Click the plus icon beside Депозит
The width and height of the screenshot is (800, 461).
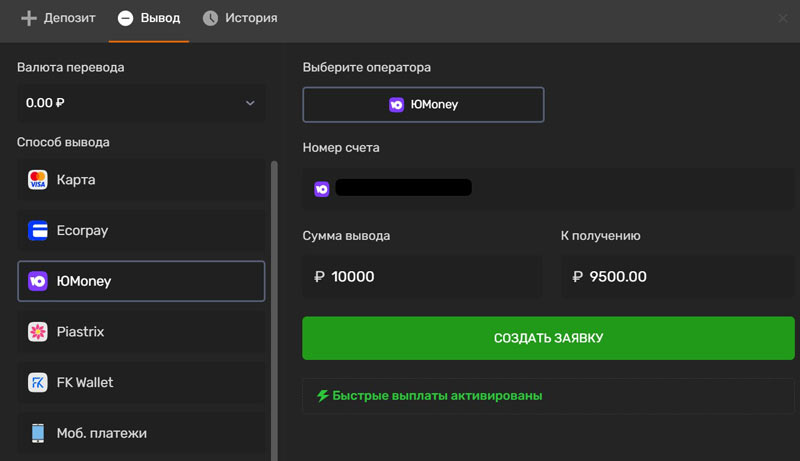tap(28, 18)
